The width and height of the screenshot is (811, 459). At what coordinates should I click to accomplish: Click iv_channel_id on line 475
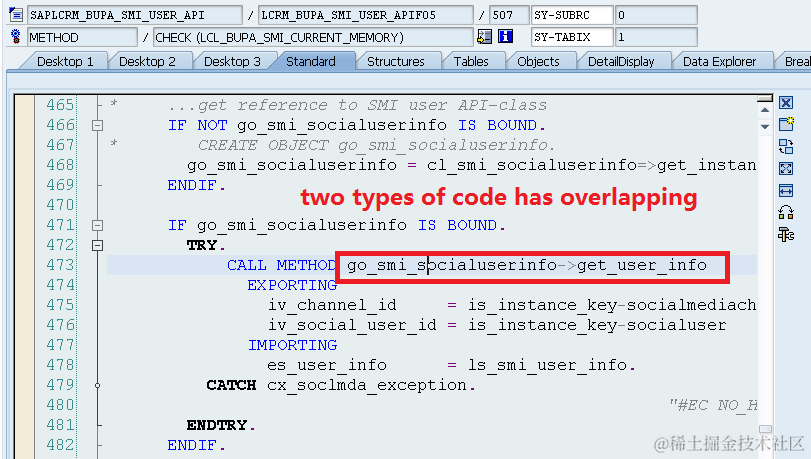332,305
